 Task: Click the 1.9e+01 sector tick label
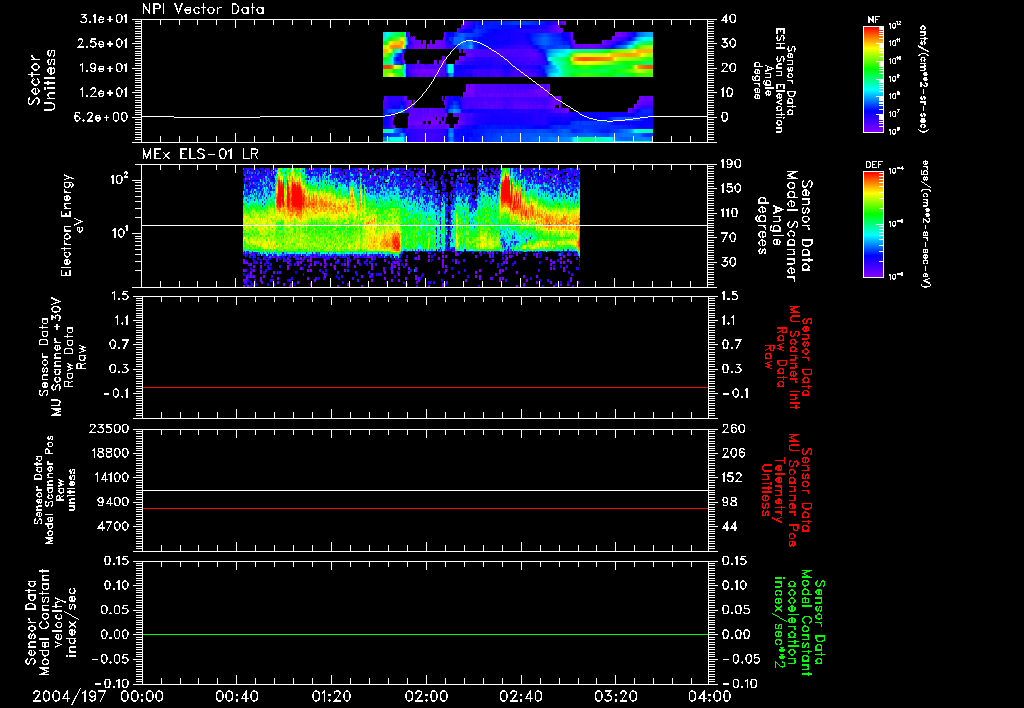(x=106, y=68)
